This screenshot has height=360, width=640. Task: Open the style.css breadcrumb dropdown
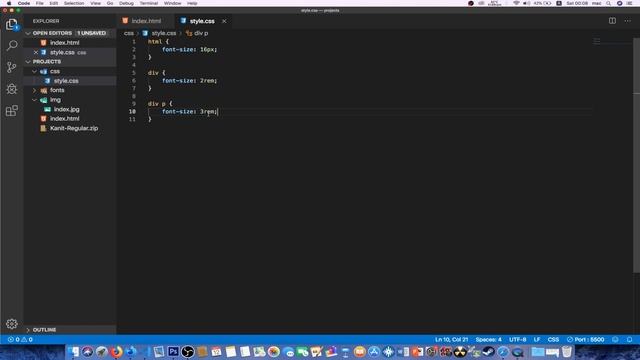tap(160, 33)
